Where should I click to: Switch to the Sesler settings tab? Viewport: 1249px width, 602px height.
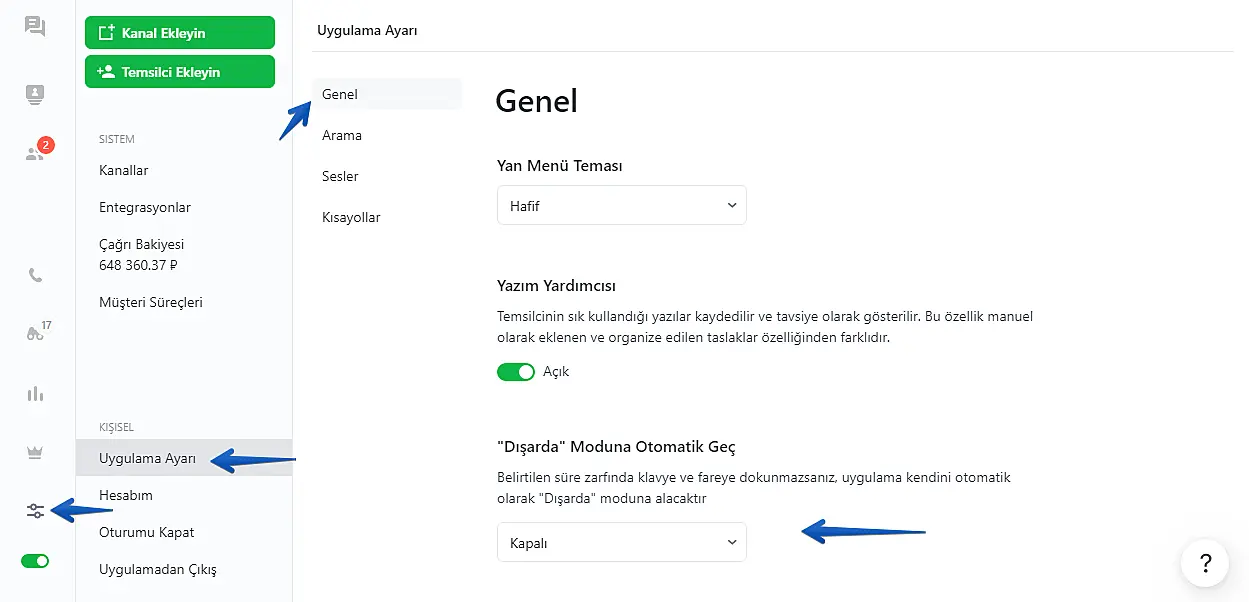tap(340, 176)
